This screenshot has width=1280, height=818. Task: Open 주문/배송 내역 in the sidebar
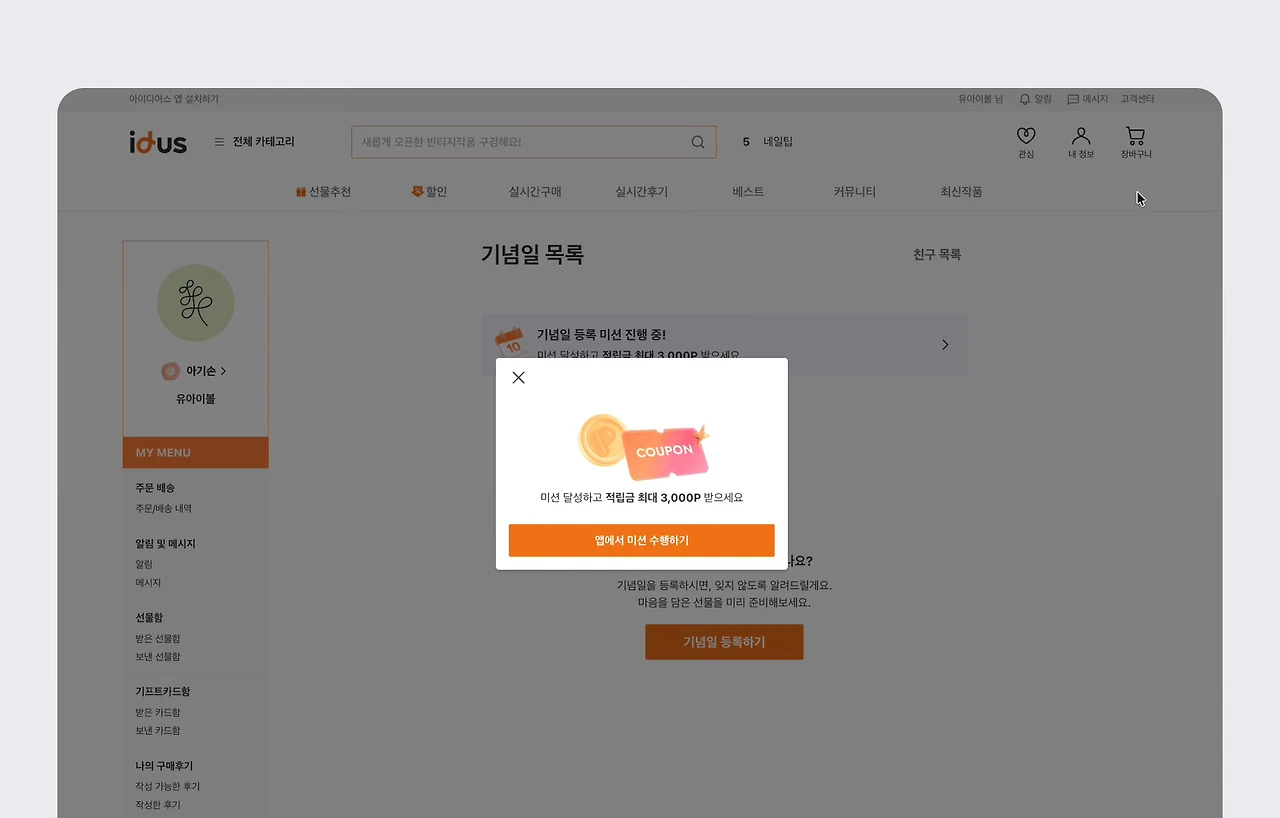[x=164, y=509]
